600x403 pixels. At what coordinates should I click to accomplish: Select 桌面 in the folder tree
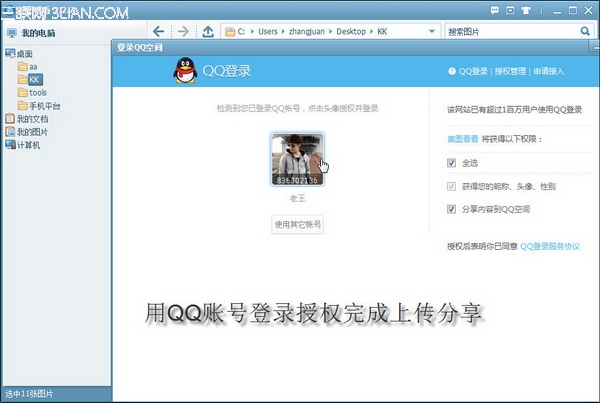pos(24,54)
